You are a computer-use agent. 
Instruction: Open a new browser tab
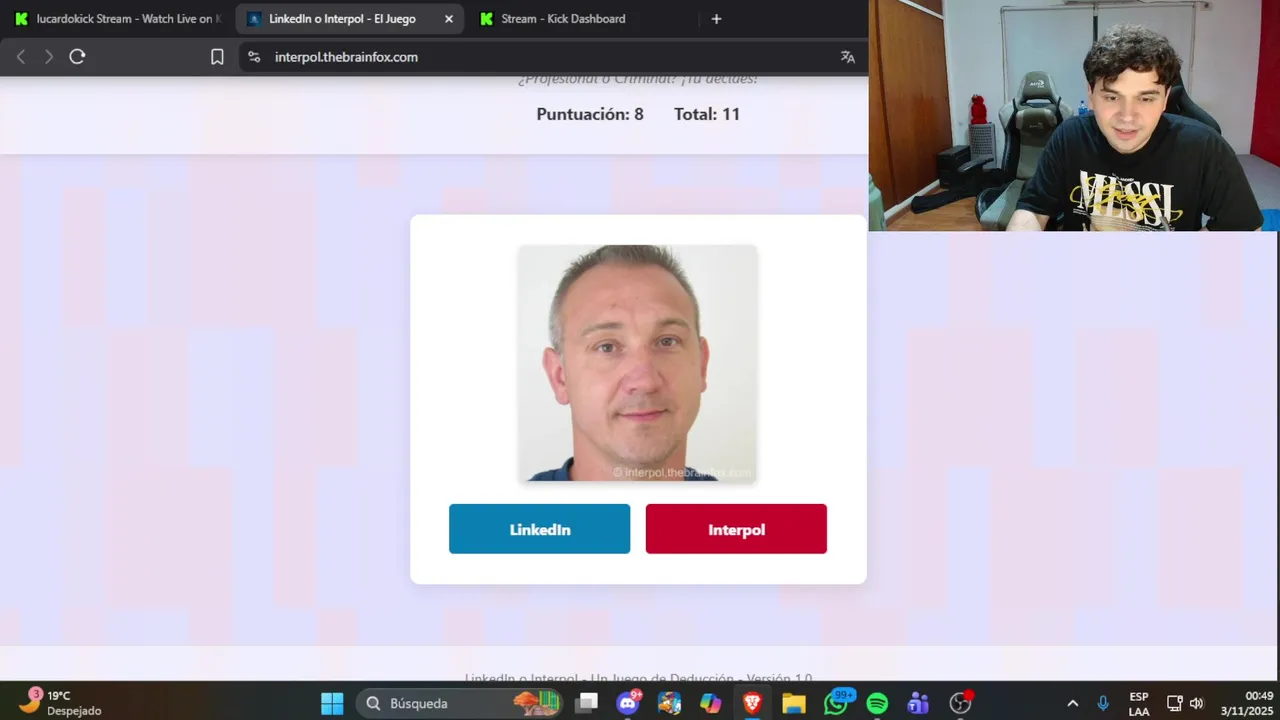click(x=716, y=19)
